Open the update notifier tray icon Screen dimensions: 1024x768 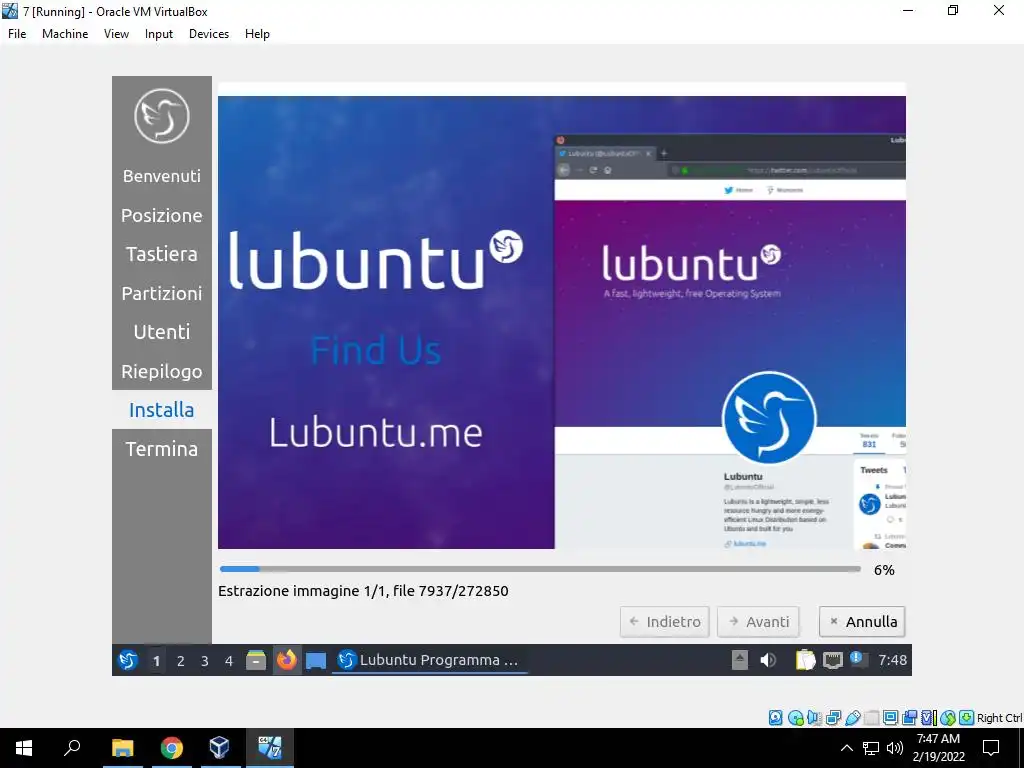pos(858,660)
